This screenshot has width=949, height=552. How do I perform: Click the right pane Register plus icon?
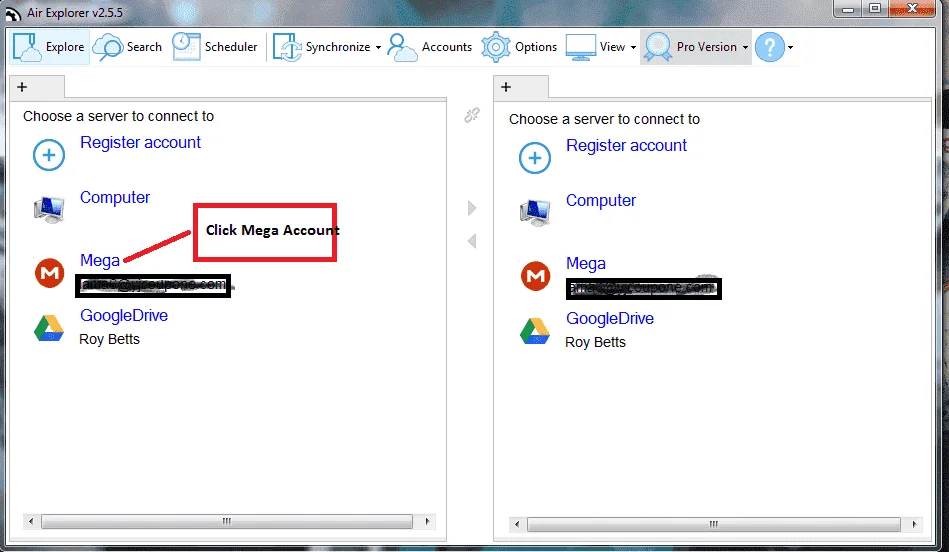(x=535, y=158)
